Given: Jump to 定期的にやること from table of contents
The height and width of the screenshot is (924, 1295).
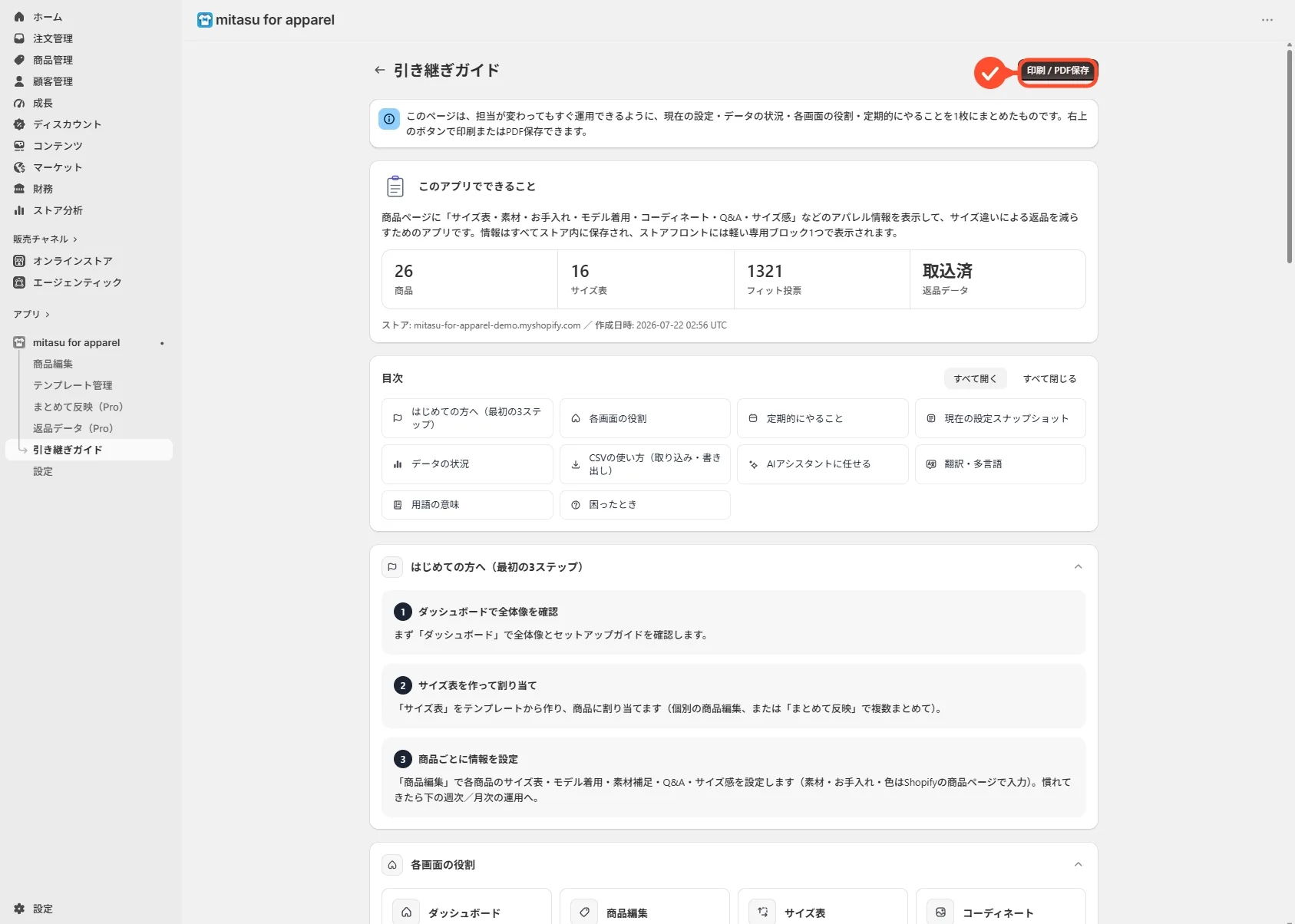Looking at the screenshot, I should click(x=822, y=418).
